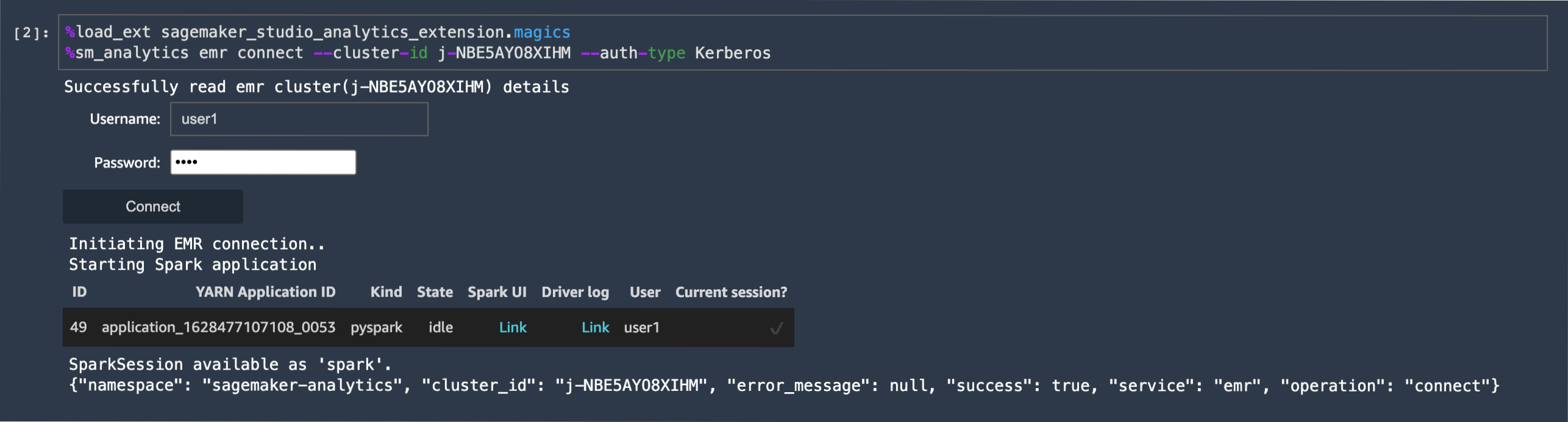Viewport: 1568px width, 422px height.
Task: Select the application_1628477107108_0053 text
Action: tap(218, 327)
